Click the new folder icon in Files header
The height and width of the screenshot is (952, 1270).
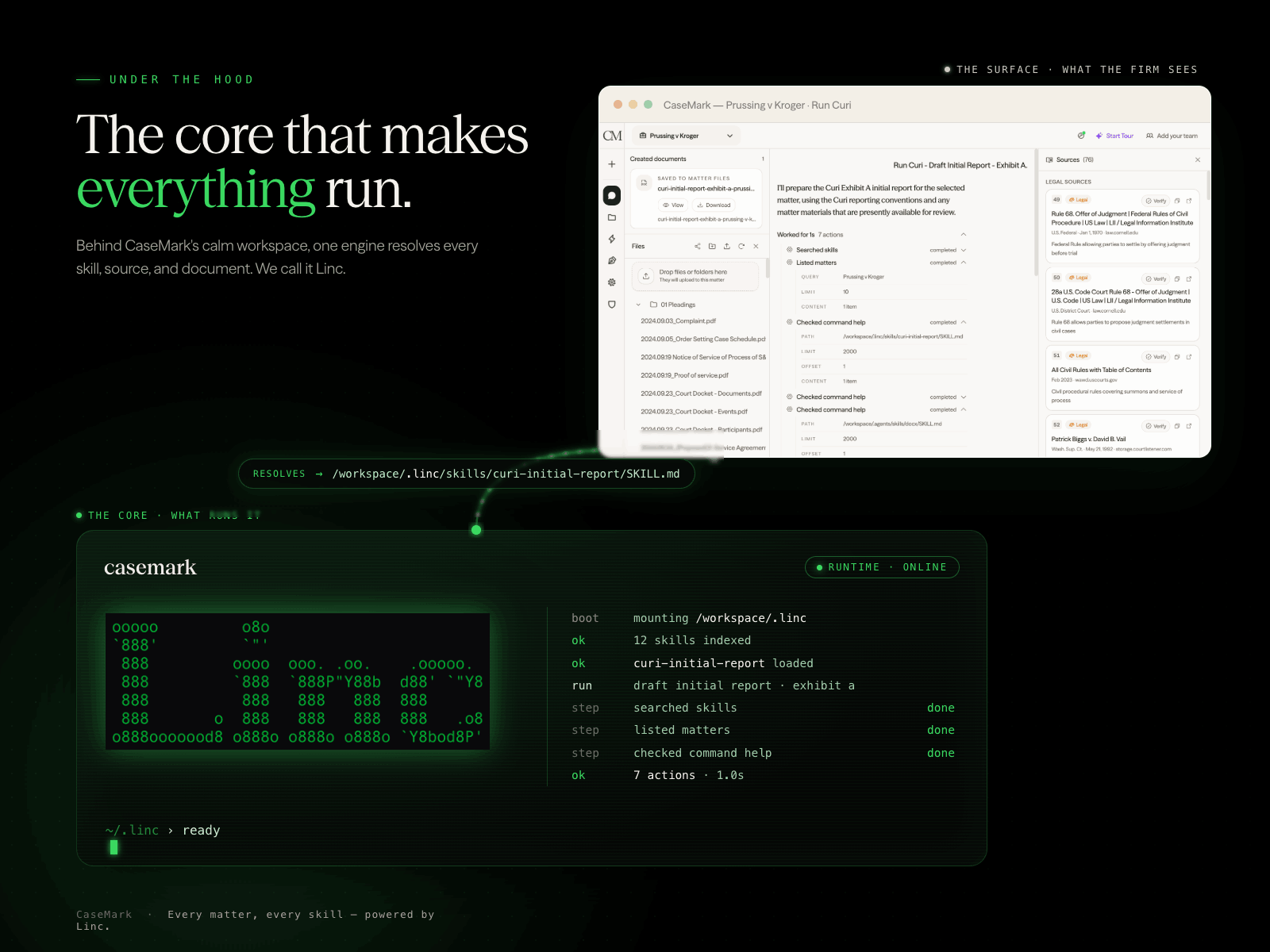[712, 246]
